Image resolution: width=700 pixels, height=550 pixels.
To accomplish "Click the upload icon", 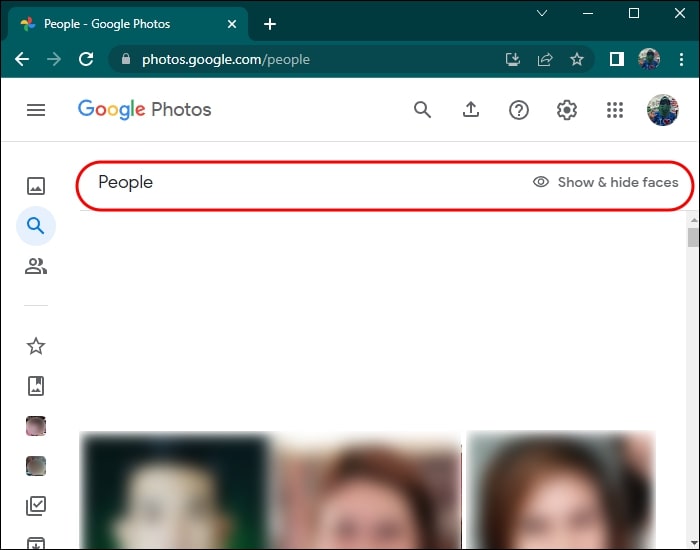I will pos(471,110).
